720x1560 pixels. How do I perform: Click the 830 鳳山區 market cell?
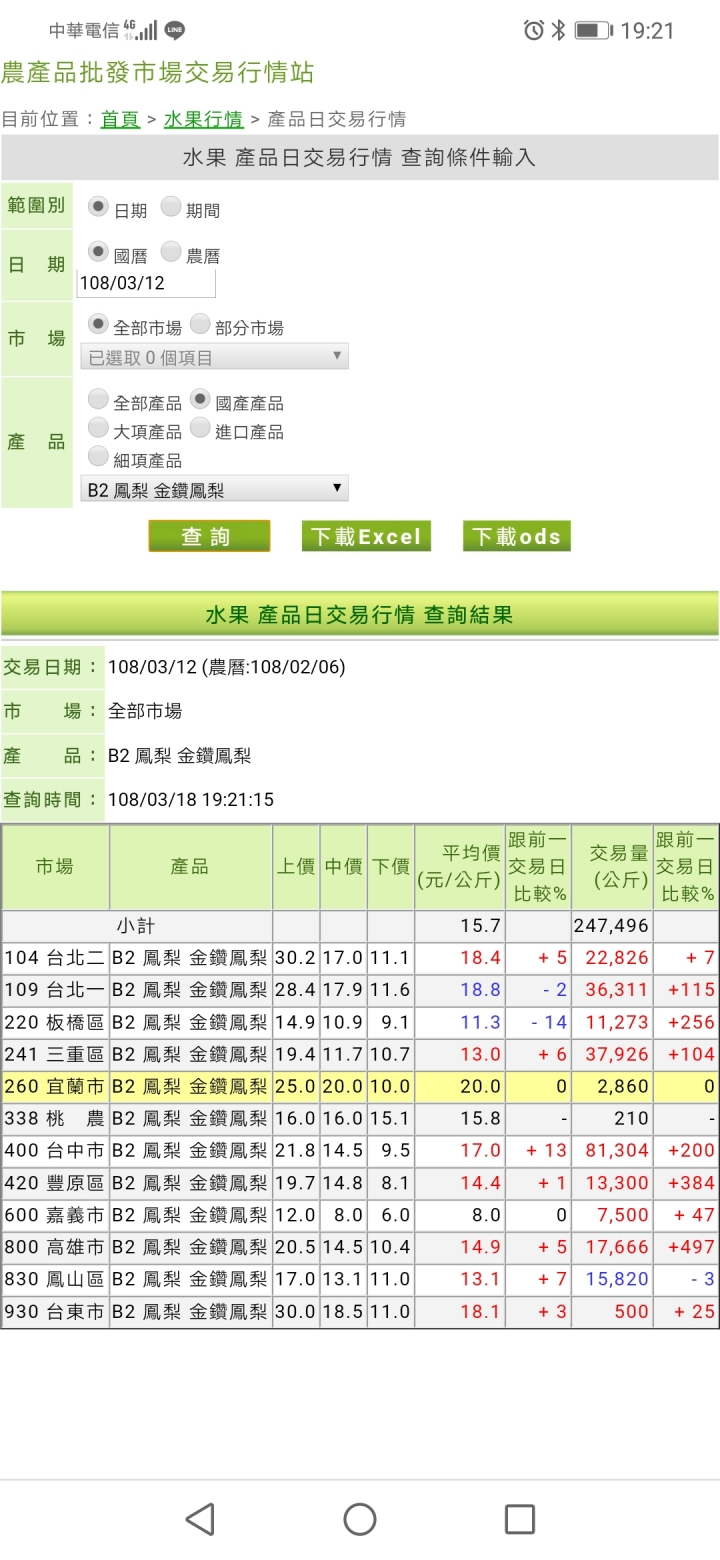tap(55, 1279)
